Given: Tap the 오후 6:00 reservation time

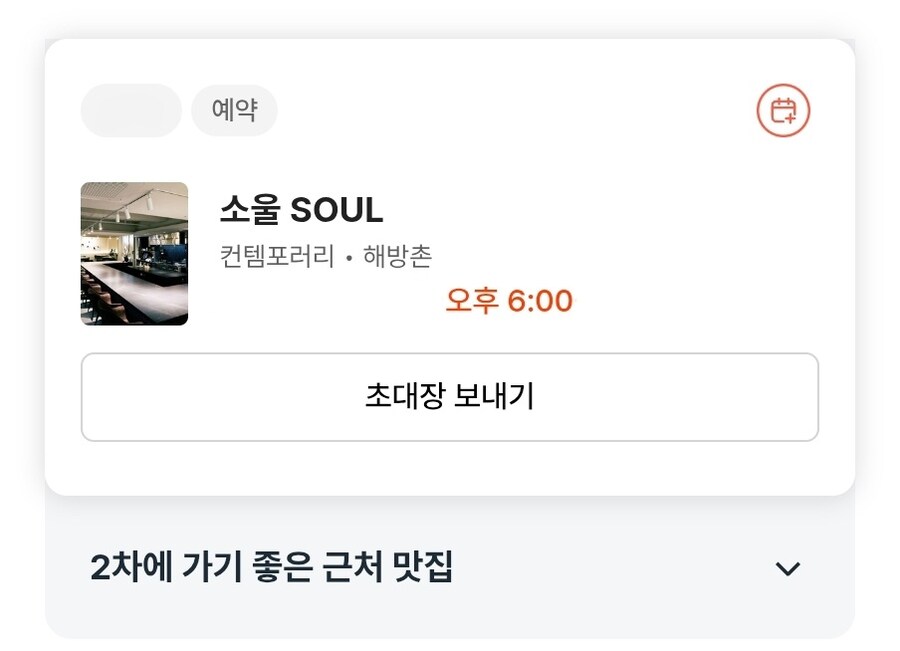Looking at the screenshot, I should [x=508, y=300].
